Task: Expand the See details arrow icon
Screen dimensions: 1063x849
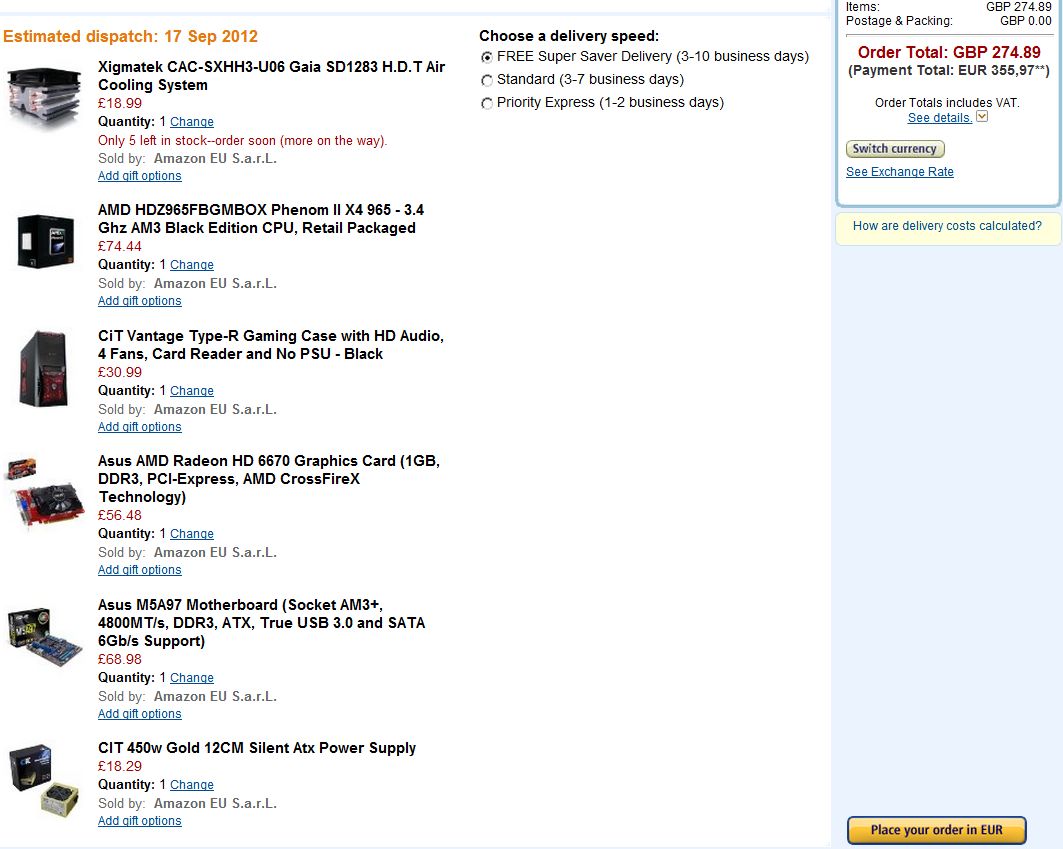Action: click(x=982, y=117)
